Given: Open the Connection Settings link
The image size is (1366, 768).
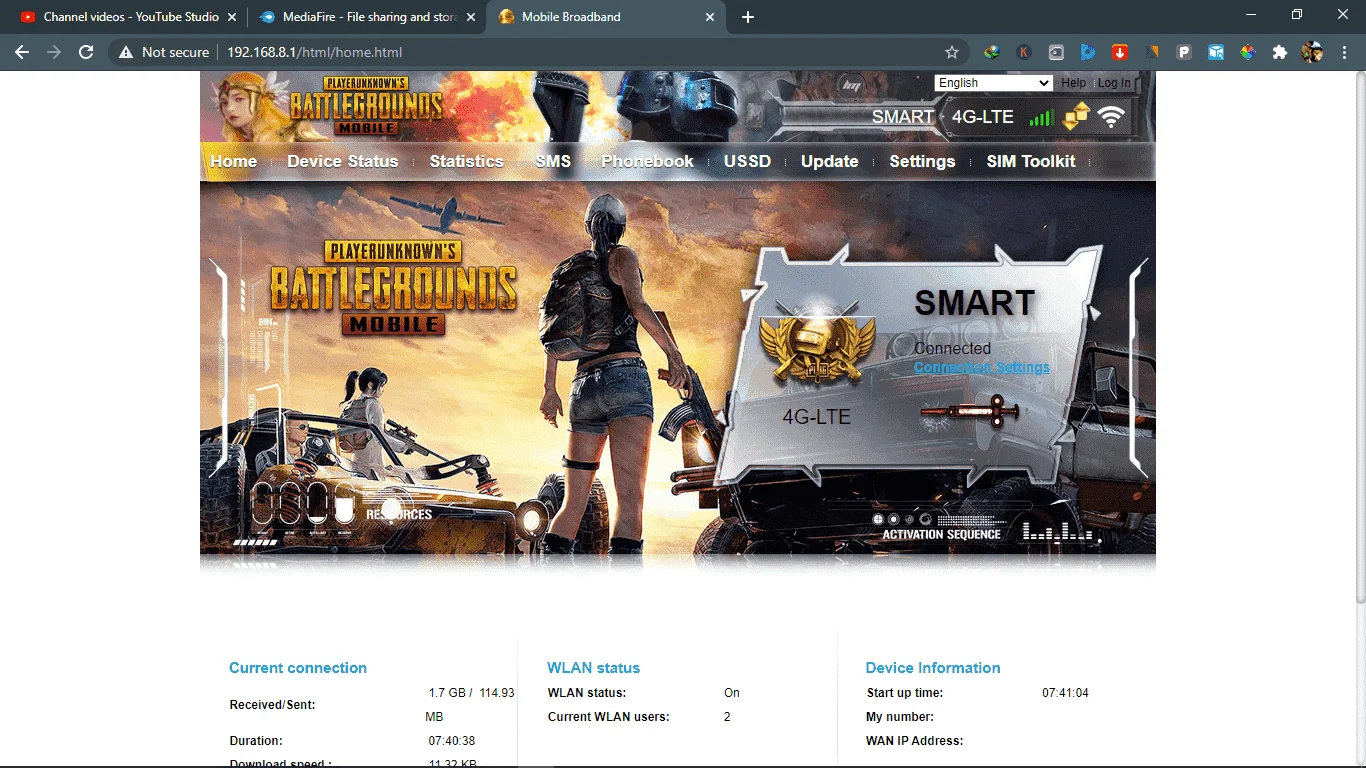Looking at the screenshot, I should point(982,367).
